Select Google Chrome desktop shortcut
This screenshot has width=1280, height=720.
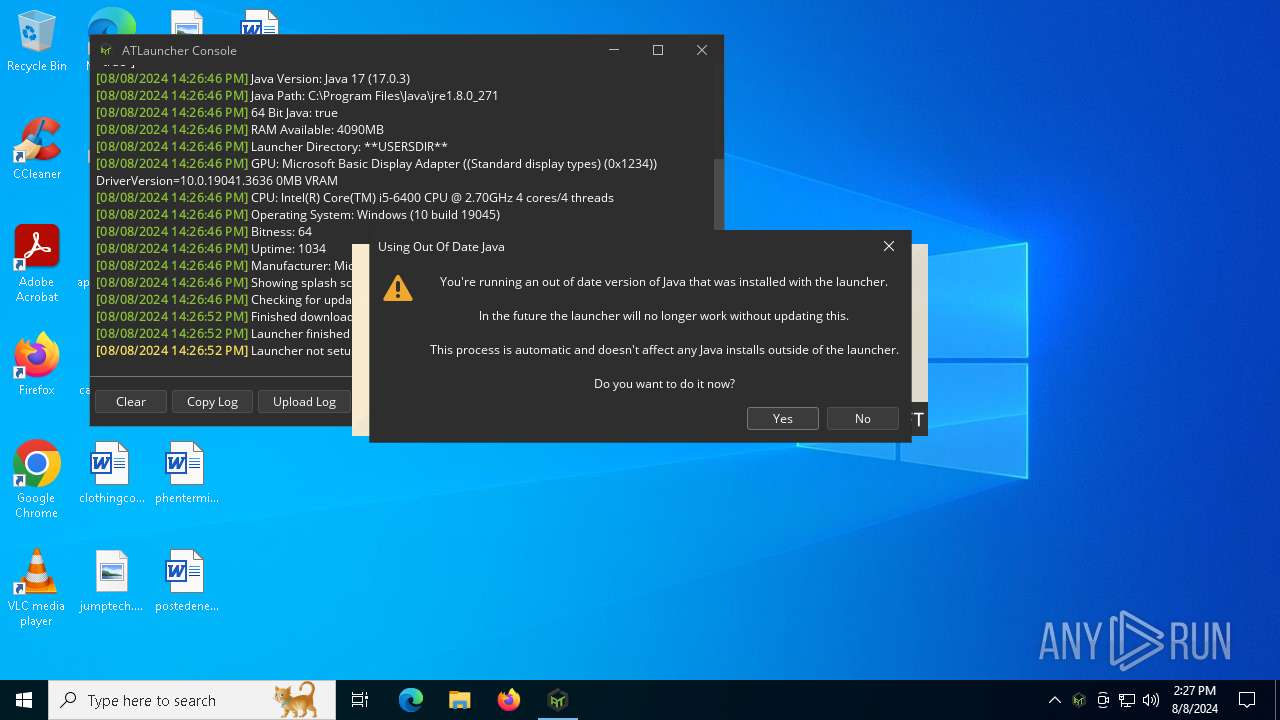[37, 480]
